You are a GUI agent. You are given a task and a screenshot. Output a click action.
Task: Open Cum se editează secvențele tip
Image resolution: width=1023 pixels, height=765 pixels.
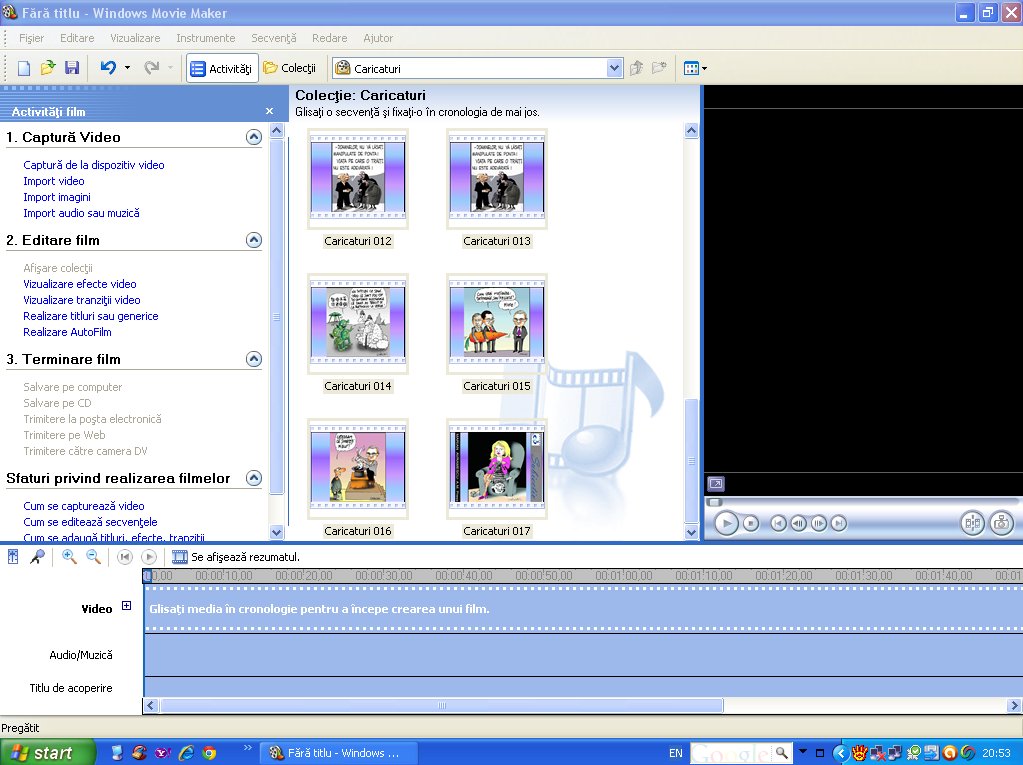click(90, 522)
